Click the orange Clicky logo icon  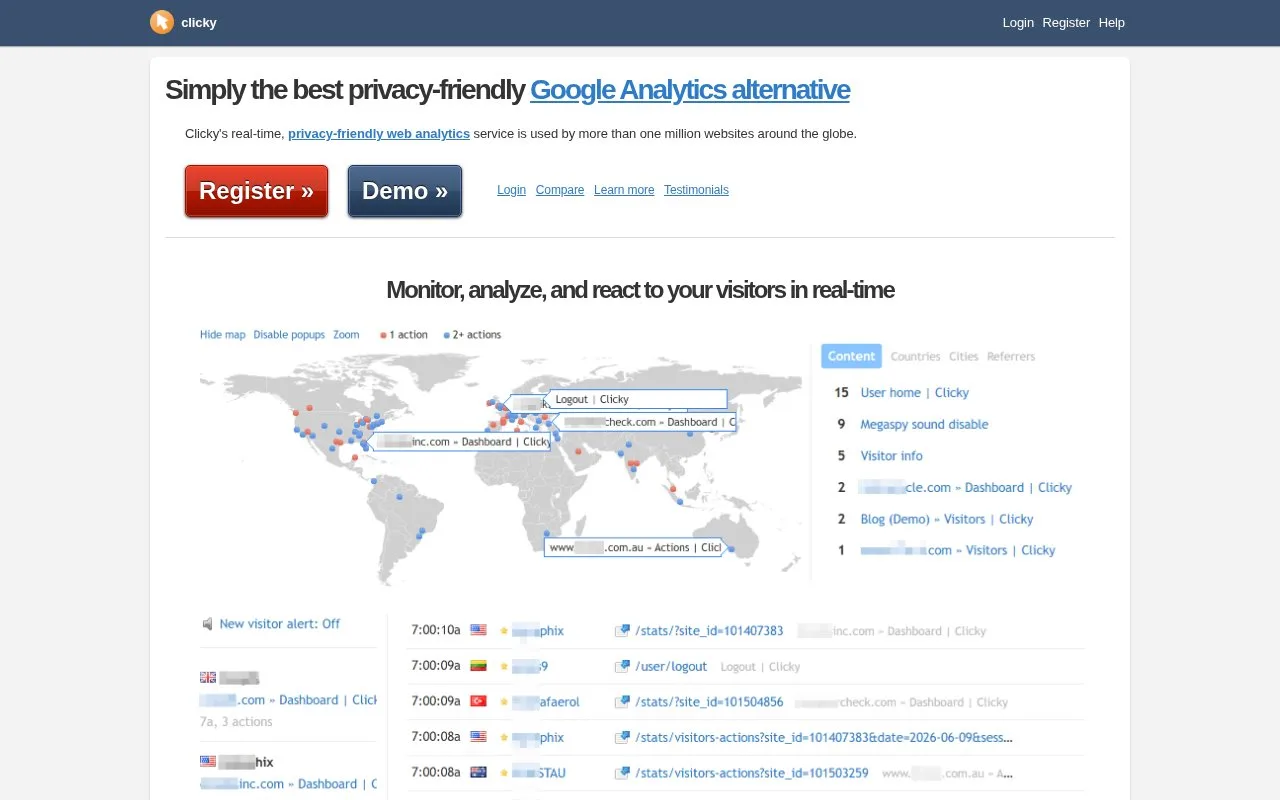tap(161, 22)
